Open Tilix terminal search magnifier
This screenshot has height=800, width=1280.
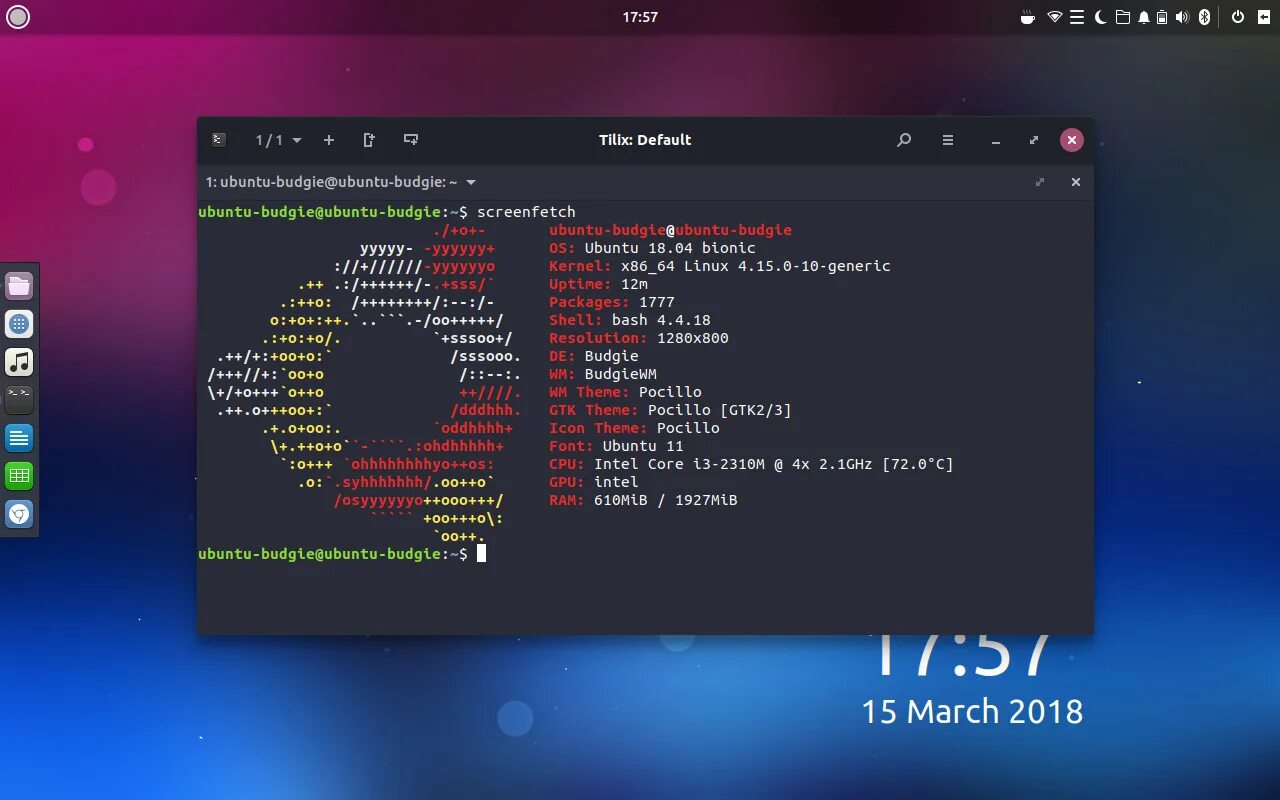904,140
